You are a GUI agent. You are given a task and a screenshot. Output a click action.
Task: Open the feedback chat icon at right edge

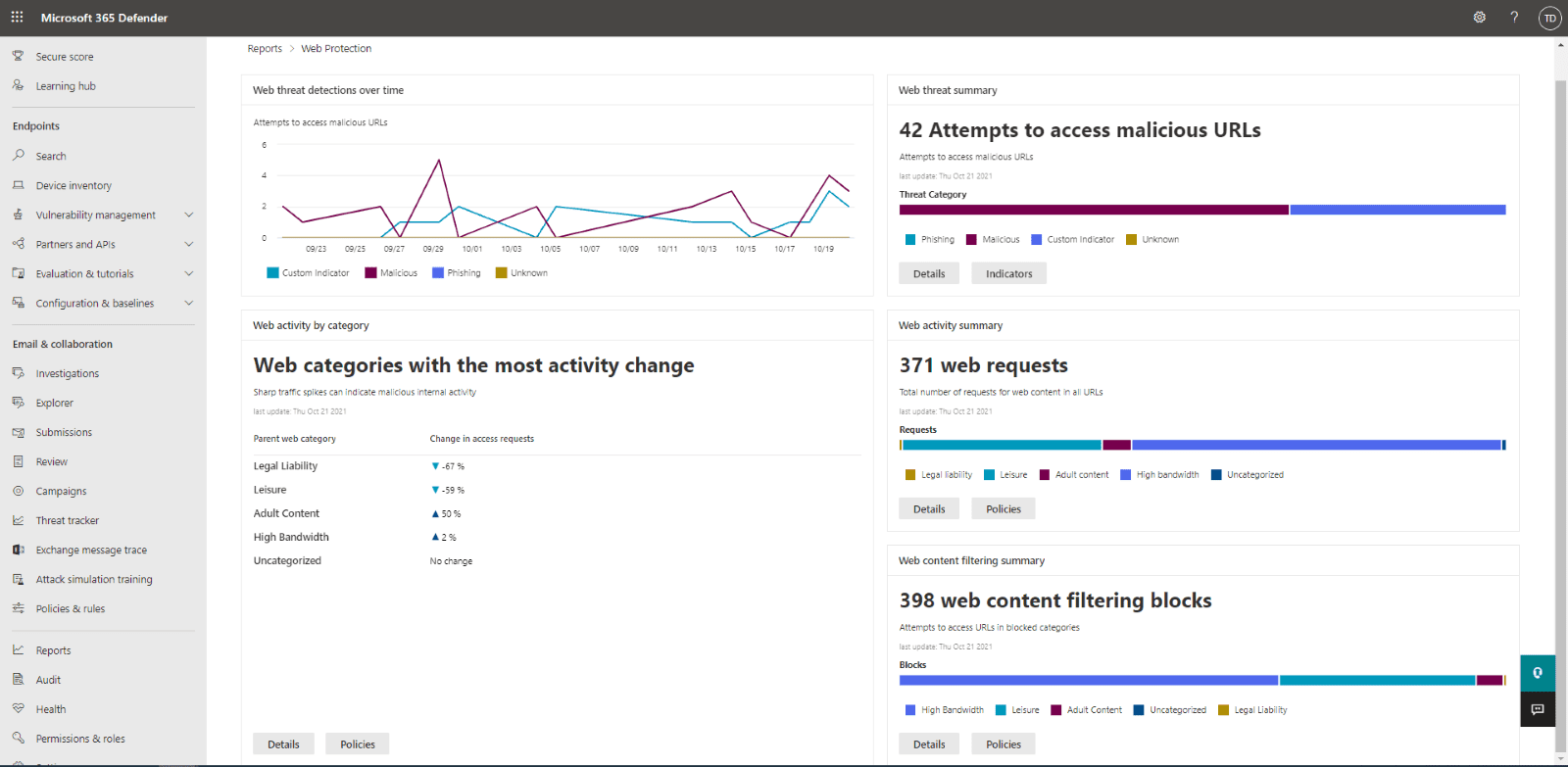click(1538, 709)
